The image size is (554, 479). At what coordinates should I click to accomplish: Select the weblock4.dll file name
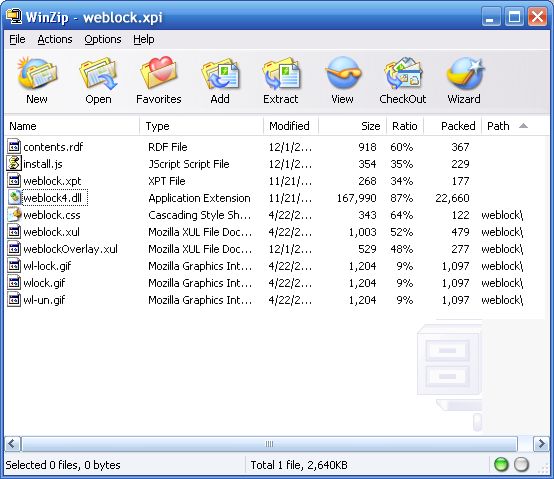pos(52,198)
